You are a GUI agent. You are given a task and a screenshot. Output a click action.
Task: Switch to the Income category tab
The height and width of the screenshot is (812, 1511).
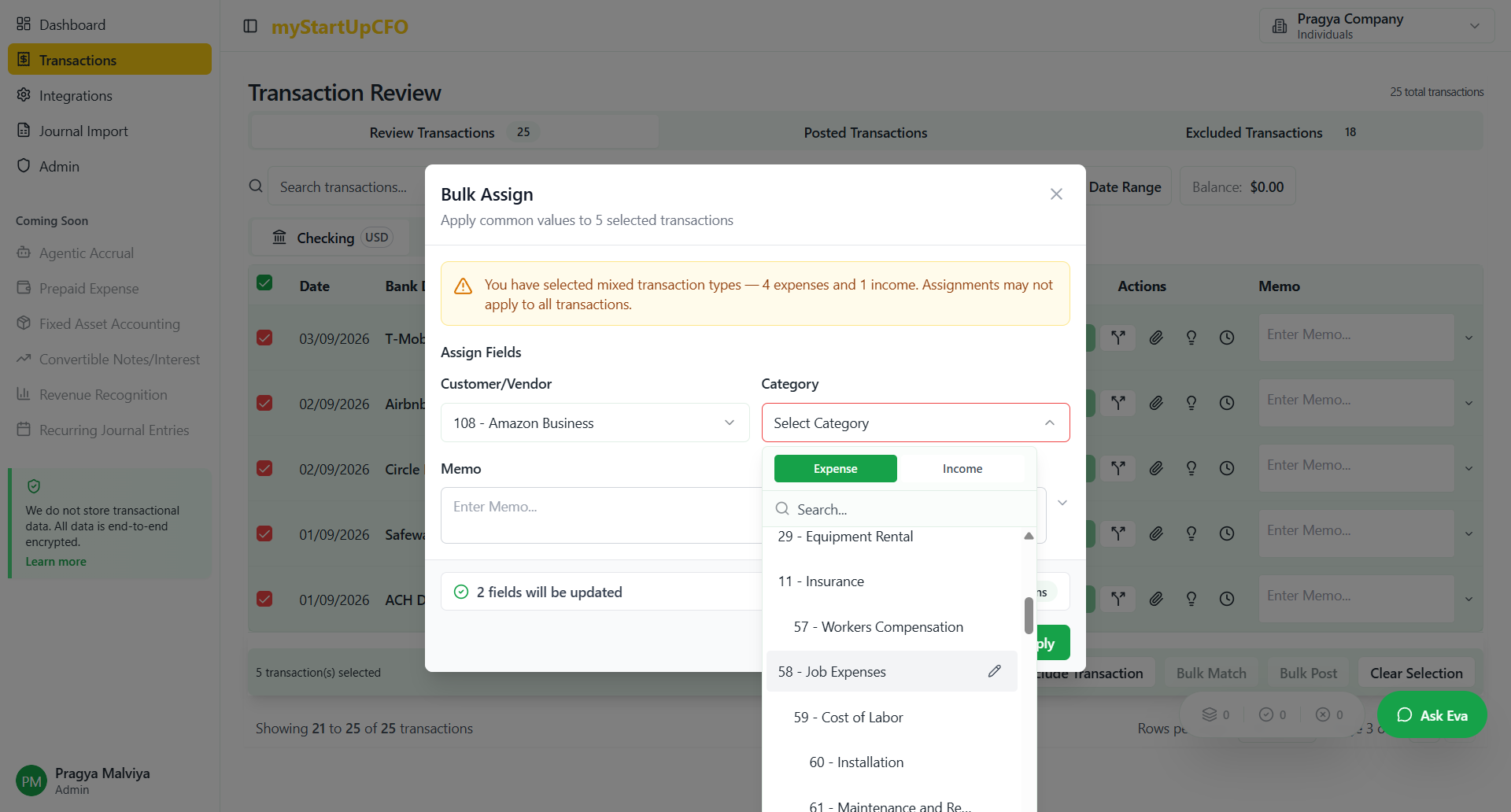962,469
